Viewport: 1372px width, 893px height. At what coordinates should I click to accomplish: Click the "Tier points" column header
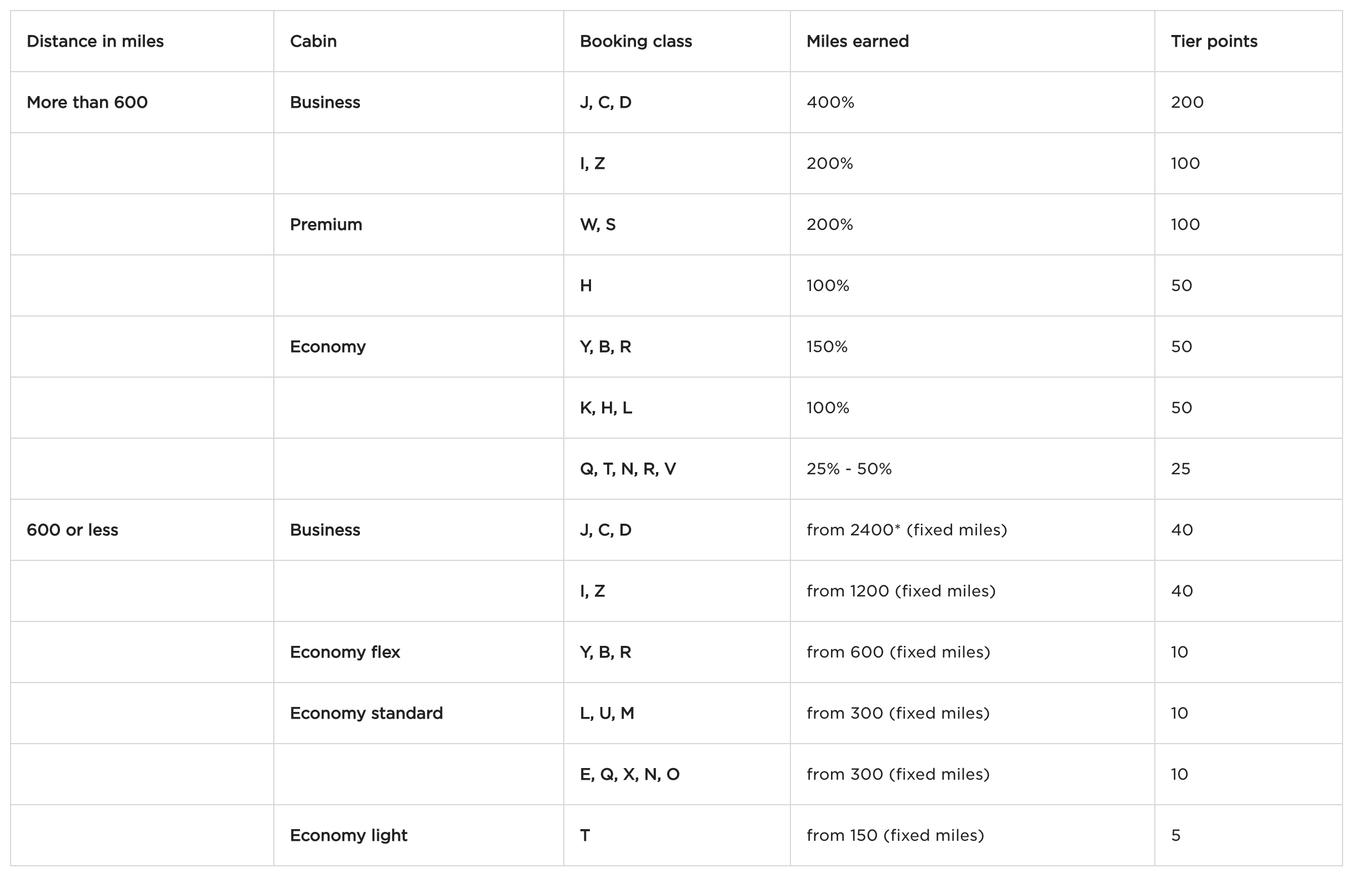pyautogui.click(x=1214, y=42)
